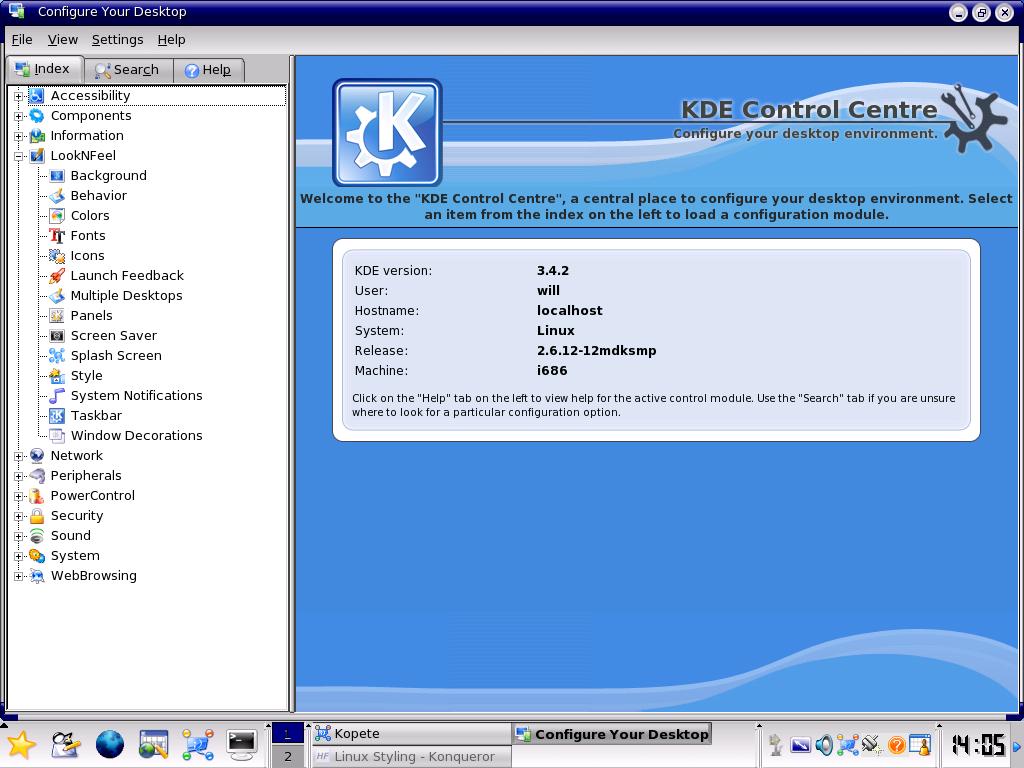Screen dimensions: 1024x768
Task: Select the Splash Screen entry
Action: click(x=116, y=356)
